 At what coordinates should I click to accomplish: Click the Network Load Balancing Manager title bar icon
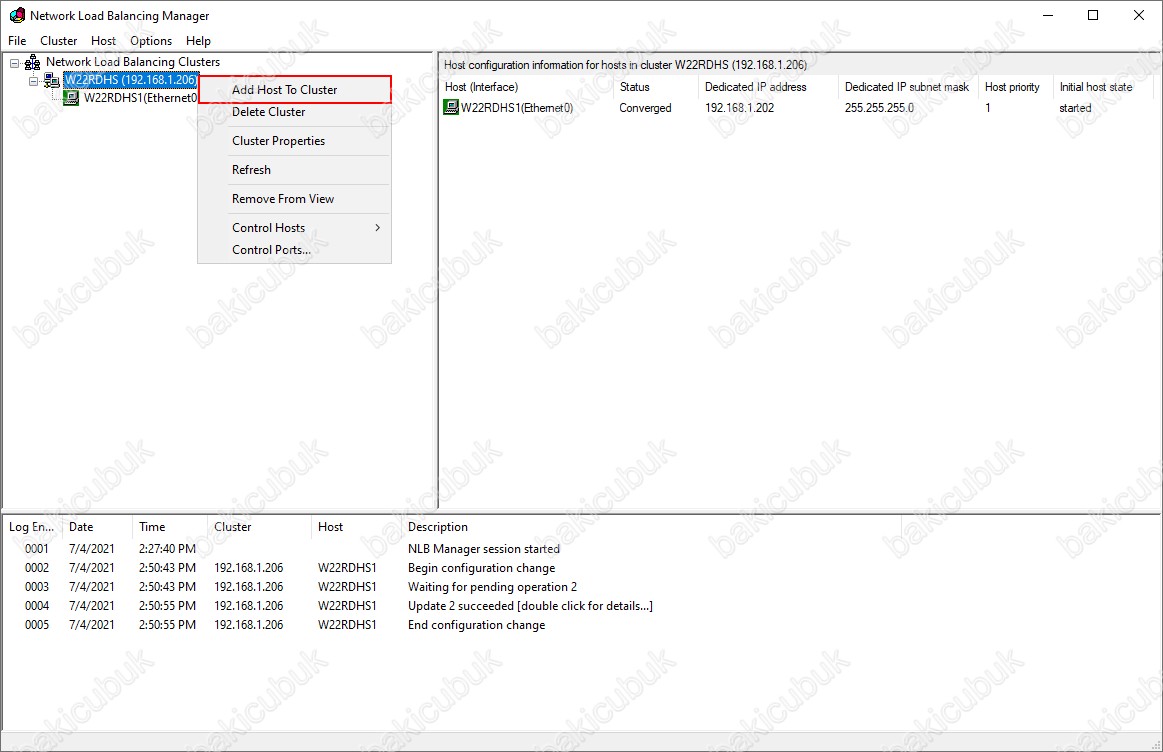point(17,16)
